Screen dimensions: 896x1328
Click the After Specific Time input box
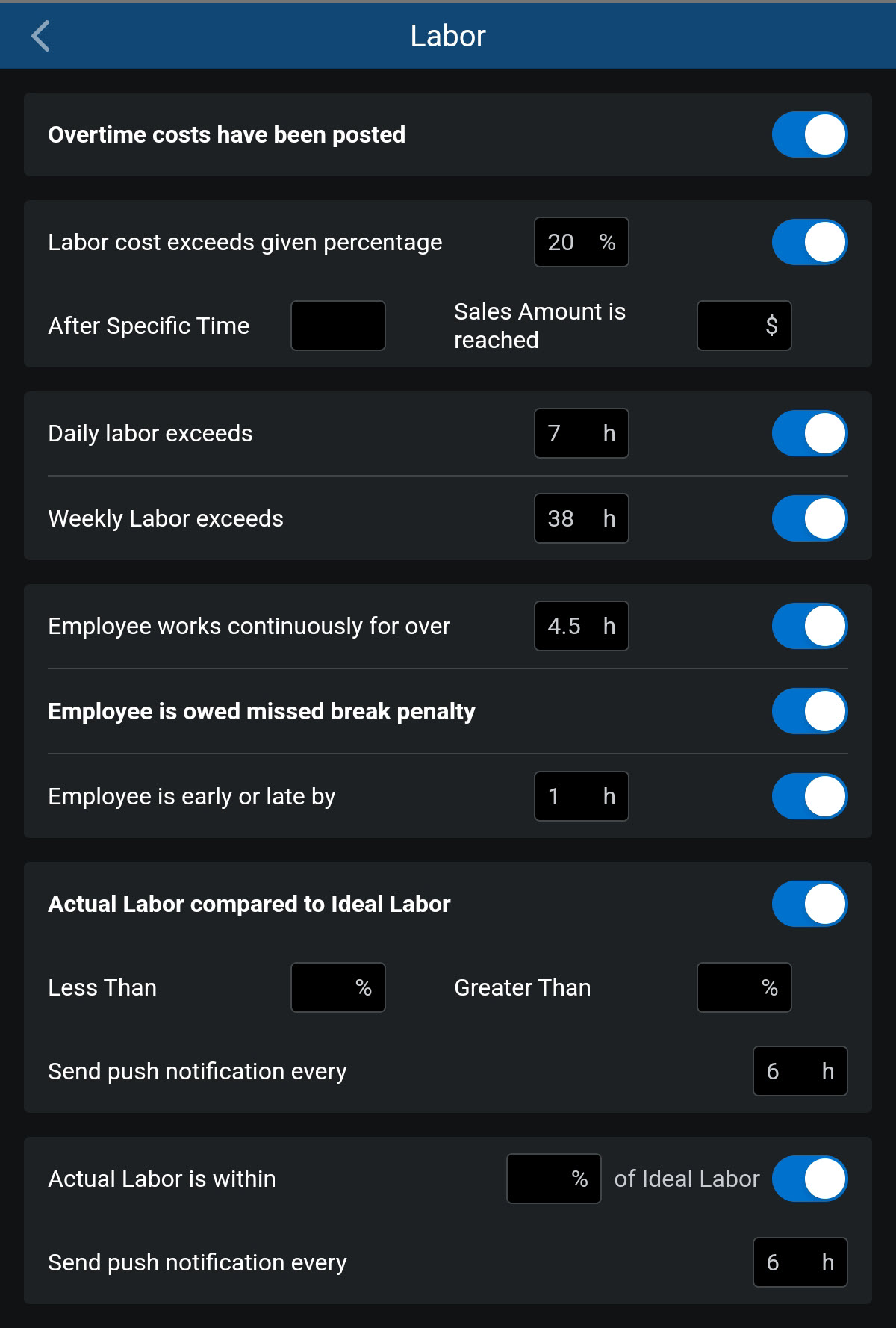click(x=337, y=325)
